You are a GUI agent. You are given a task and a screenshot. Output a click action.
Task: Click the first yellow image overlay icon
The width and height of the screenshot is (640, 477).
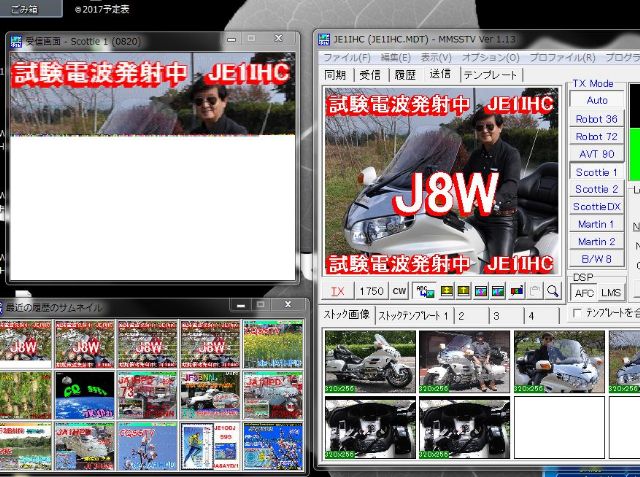pos(443,291)
